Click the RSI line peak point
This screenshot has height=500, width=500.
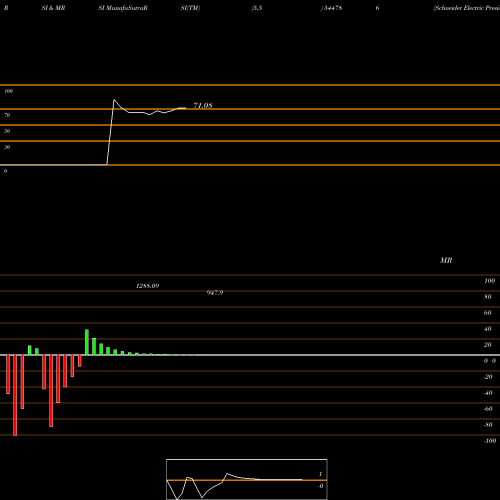(114, 100)
